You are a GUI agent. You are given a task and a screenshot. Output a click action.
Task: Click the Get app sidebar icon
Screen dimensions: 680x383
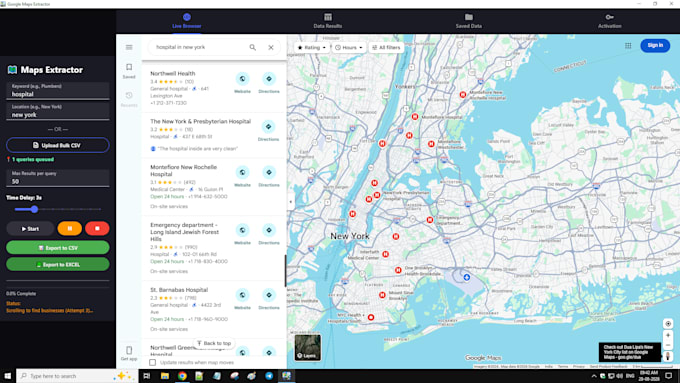pyautogui.click(x=129, y=353)
